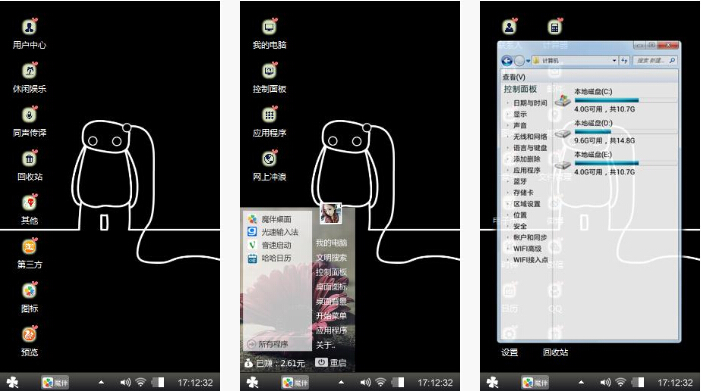
Task: Click the 已赚: 2.61元 earnings label
Action: (275, 363)
